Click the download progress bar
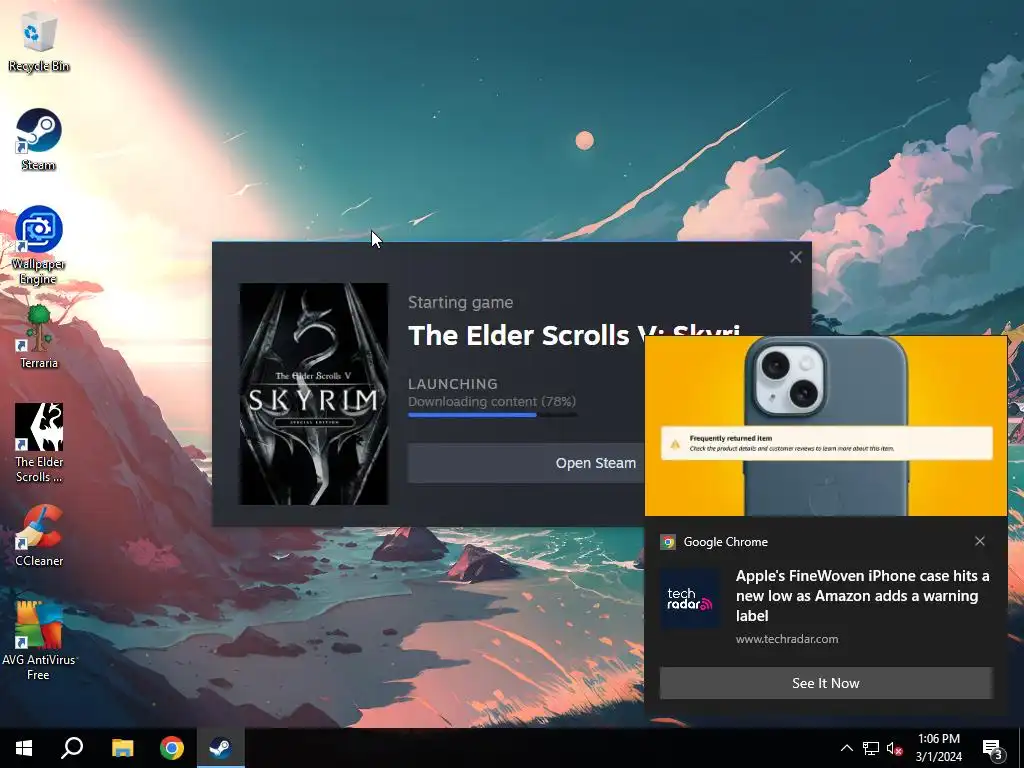Viewport: 1024px width, 768px height. tap(492, 415)
